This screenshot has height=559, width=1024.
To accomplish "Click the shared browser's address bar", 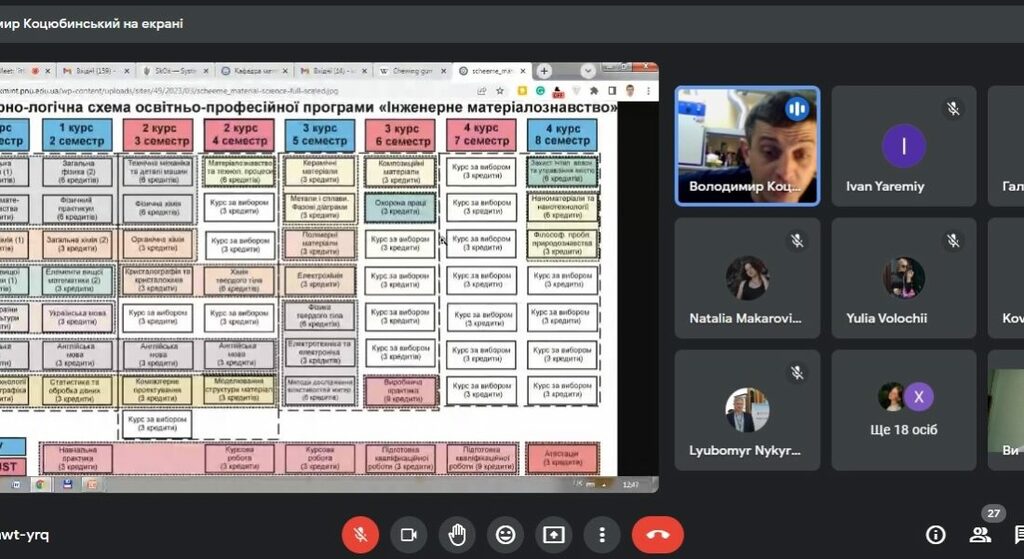I will tap(250, 90).
